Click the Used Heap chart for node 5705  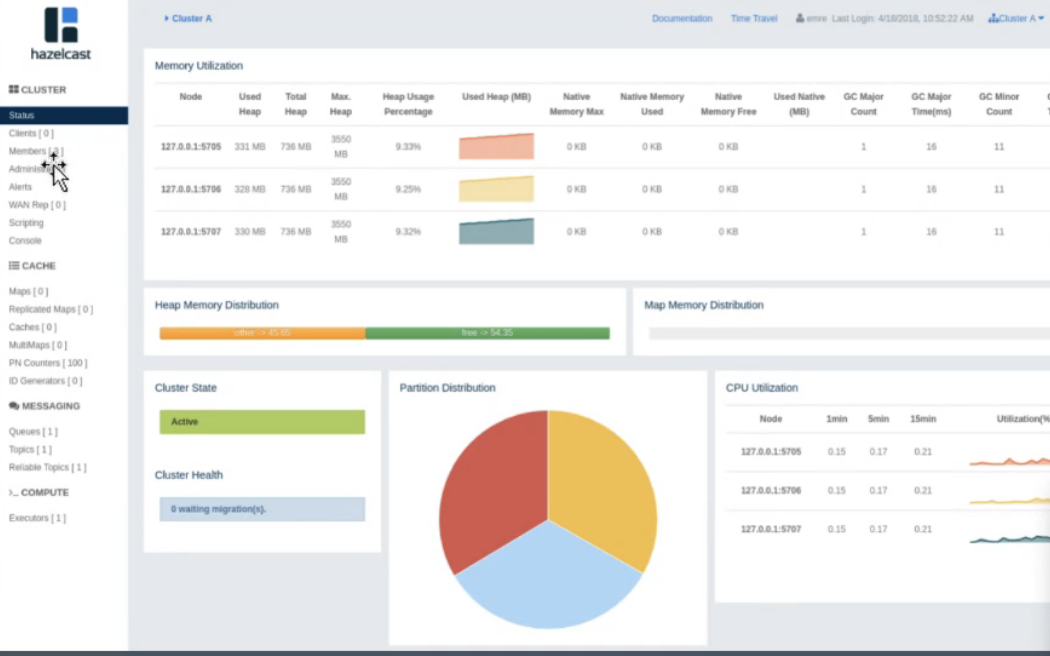pos(496,146)
